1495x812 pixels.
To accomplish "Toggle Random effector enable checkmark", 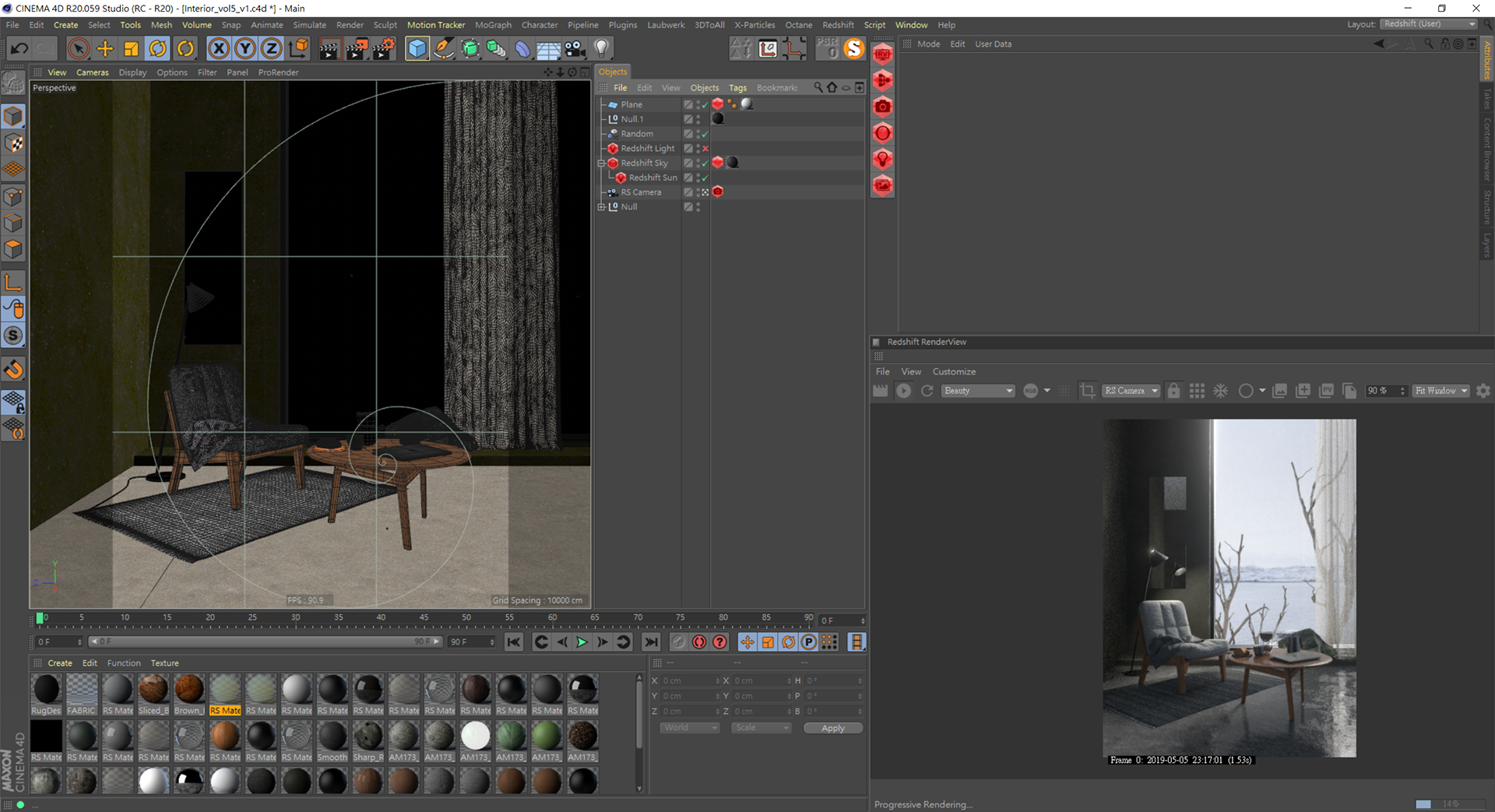I will pyautogui.click(x=705, y=134).
